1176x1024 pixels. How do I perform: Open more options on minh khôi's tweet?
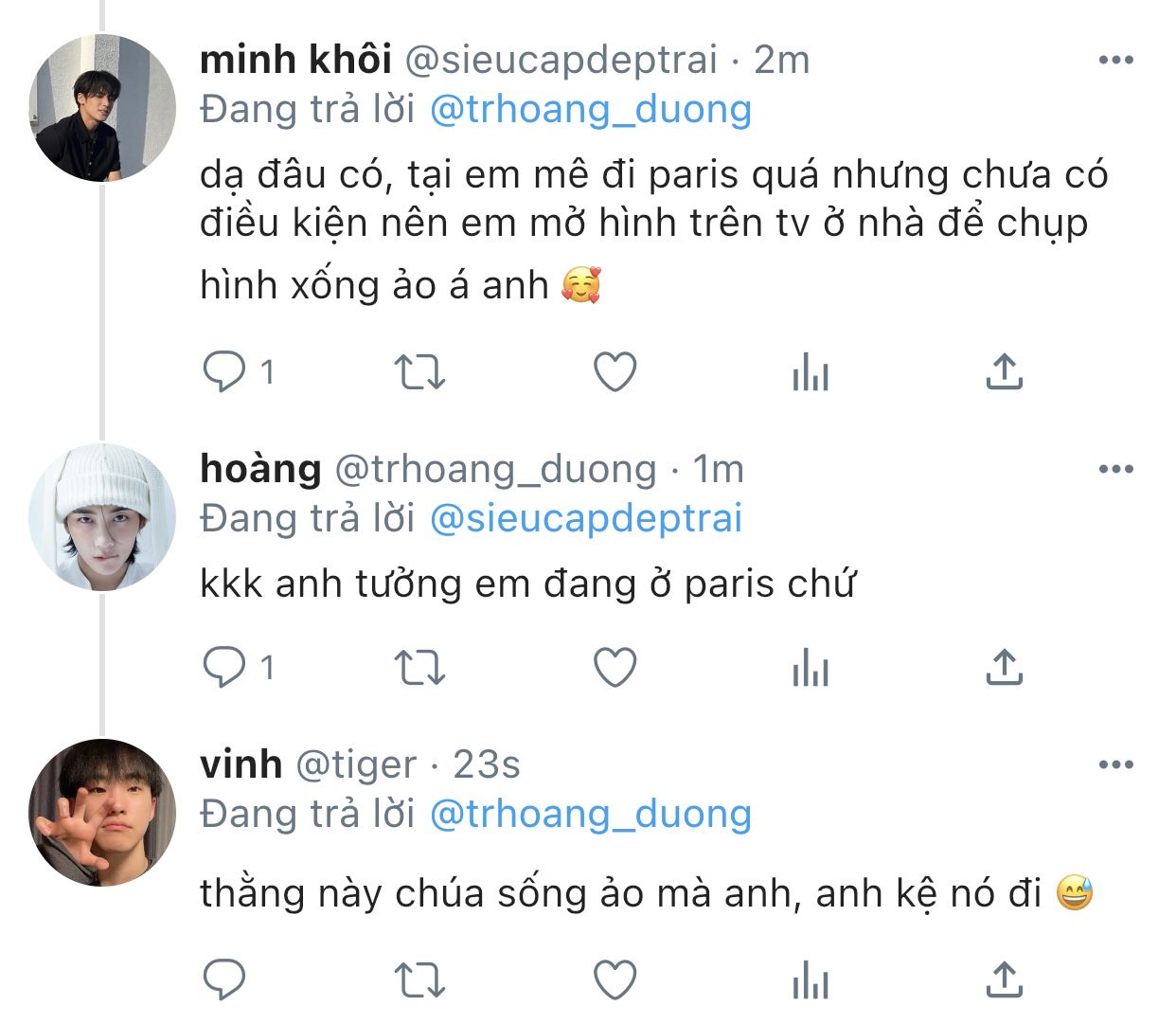tap(1115, 61)
